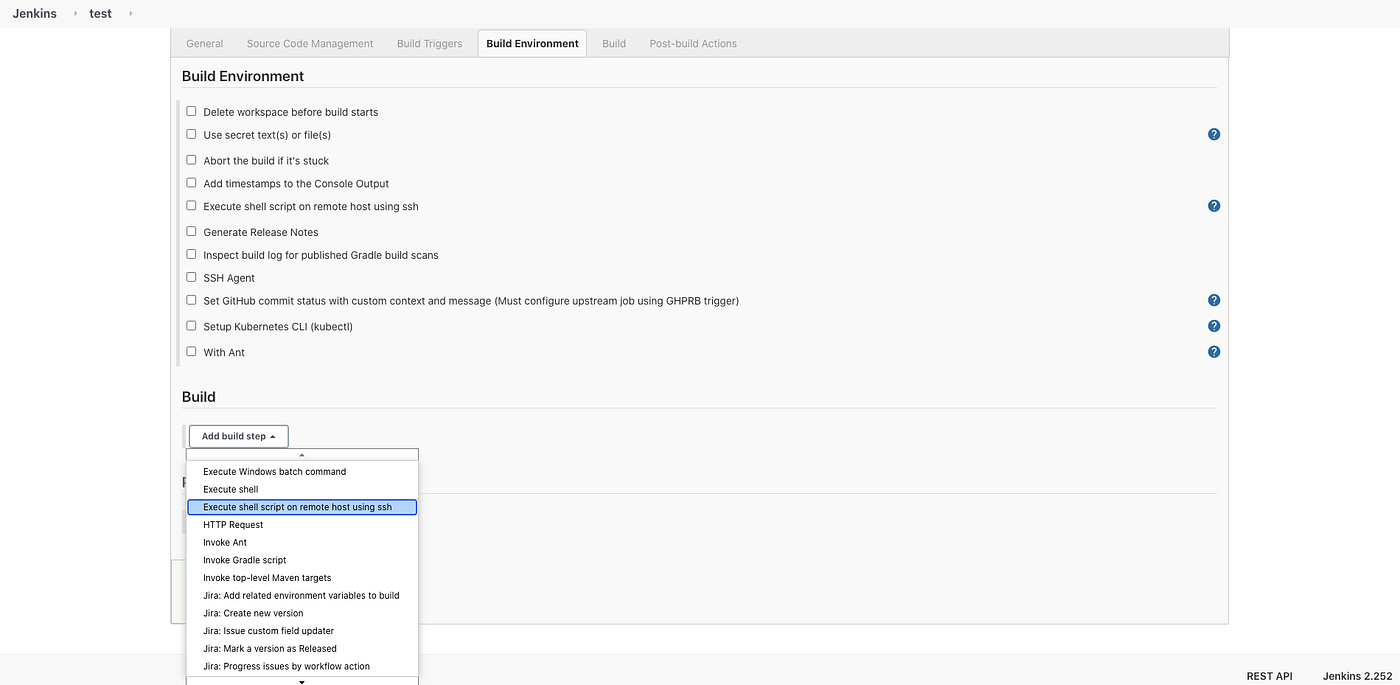Screen dimensions: 1400x685
Task: Check Set GitHub commit status with custom context
Action: [x=191, y=300]
